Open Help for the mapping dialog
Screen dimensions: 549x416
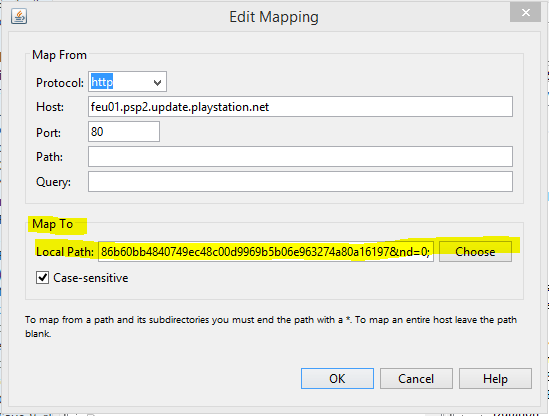[495, 379]
